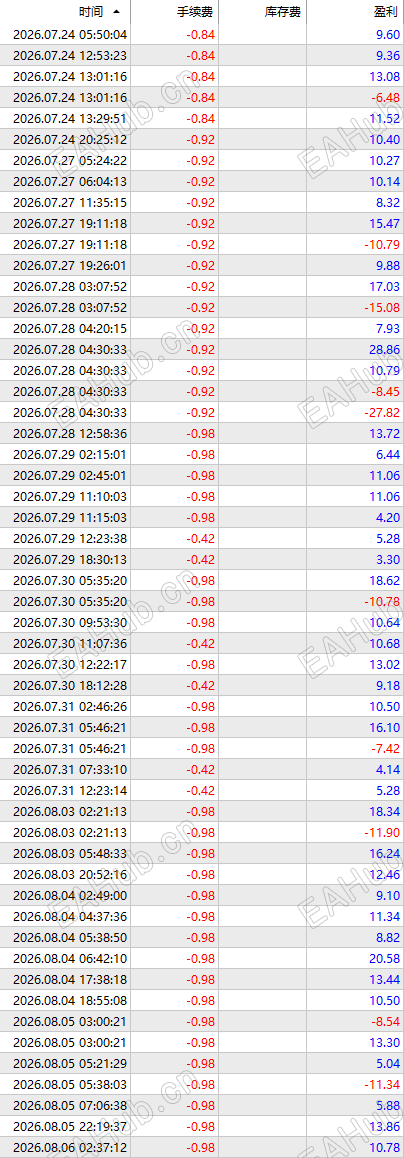Click profit value 28.86
Image resolution: width=404 pixels, height=1158 pixels.
385,349
